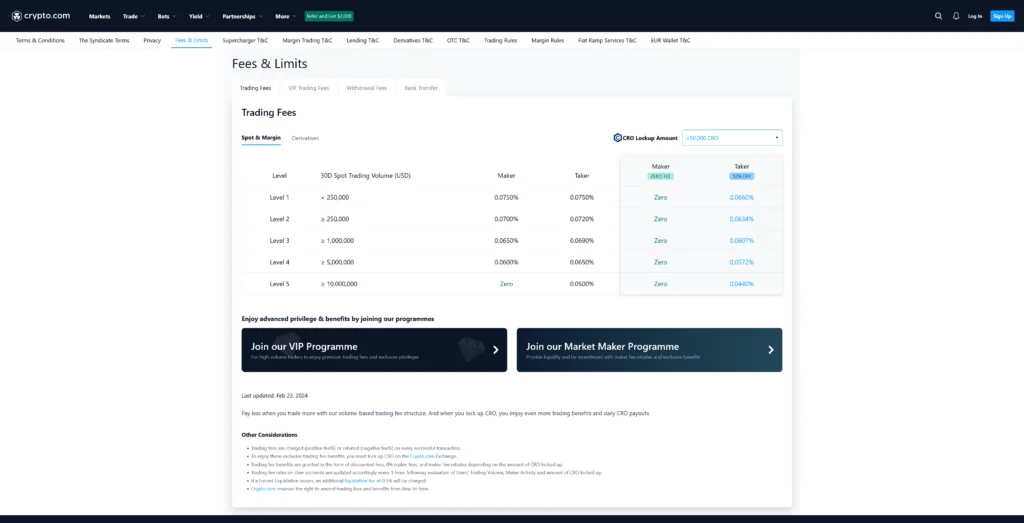
Task: Switch to the Derivatives sub-tab
Action: pyautogui.click(x=305, y=137)
